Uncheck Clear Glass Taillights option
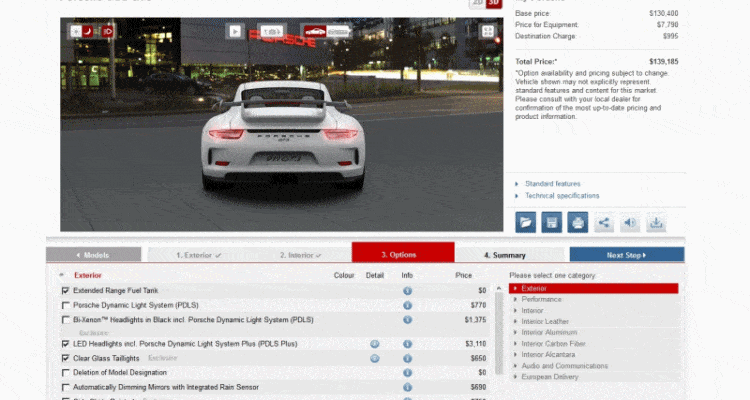 click(66, 358)
